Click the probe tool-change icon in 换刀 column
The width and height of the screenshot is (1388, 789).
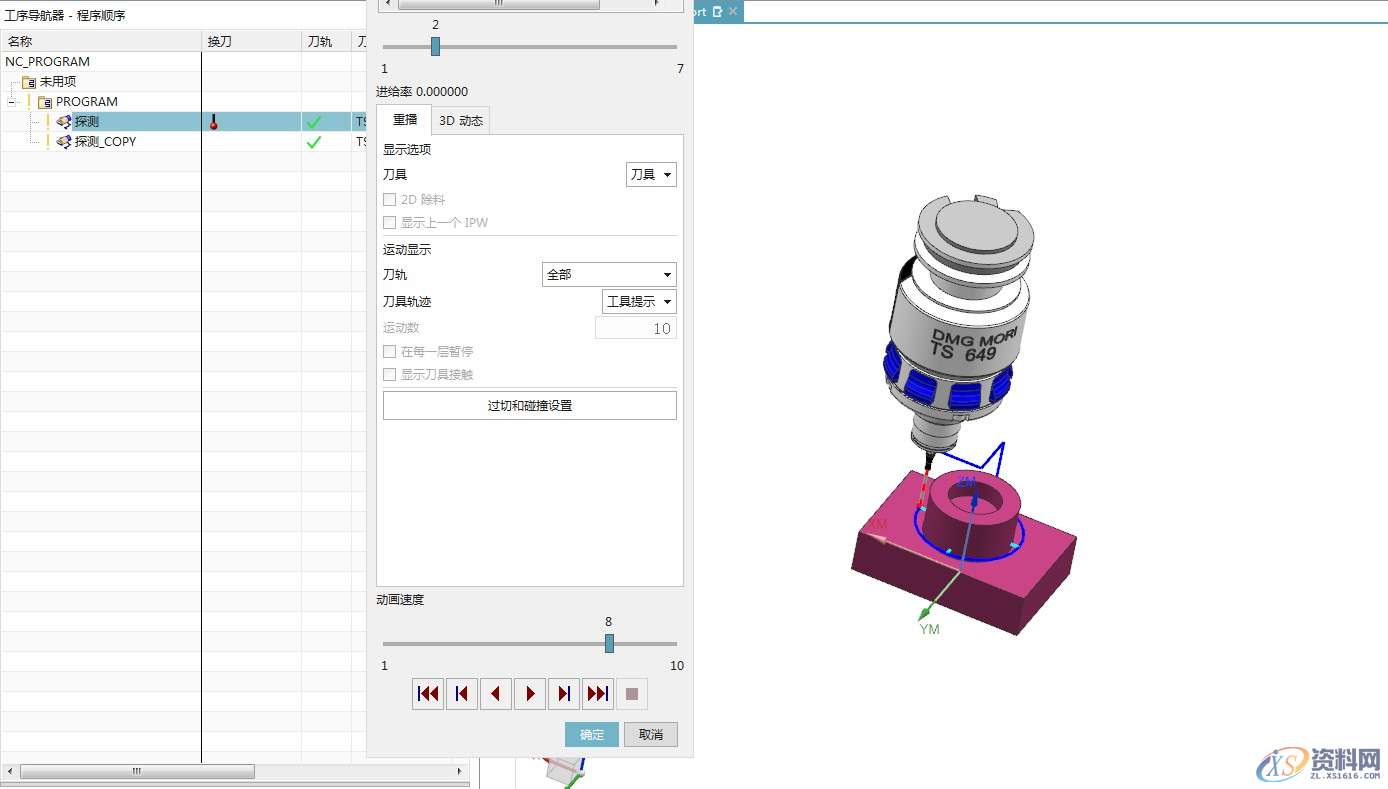(x=213, y=122)
